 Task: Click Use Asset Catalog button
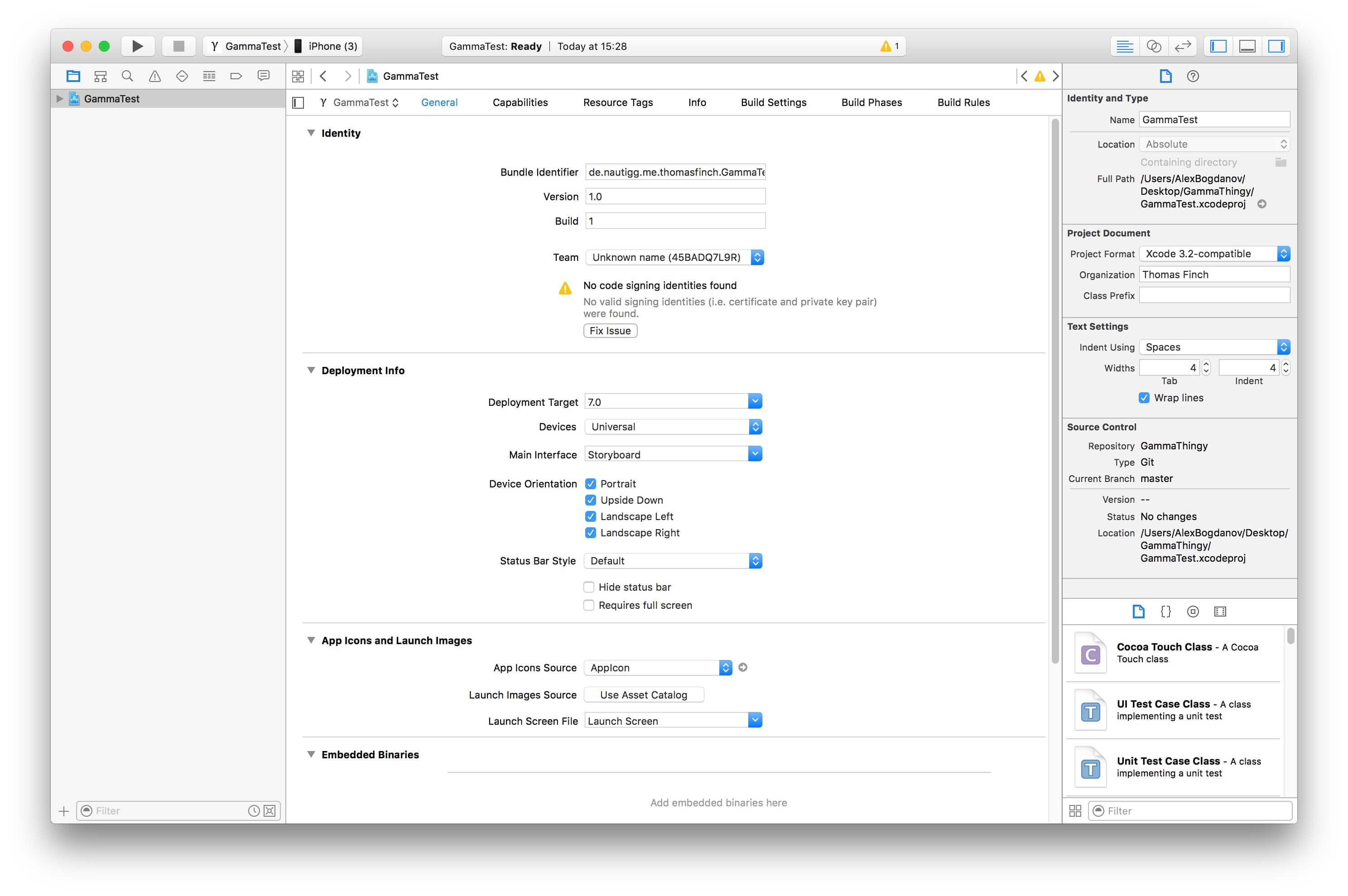pos(644,695)
